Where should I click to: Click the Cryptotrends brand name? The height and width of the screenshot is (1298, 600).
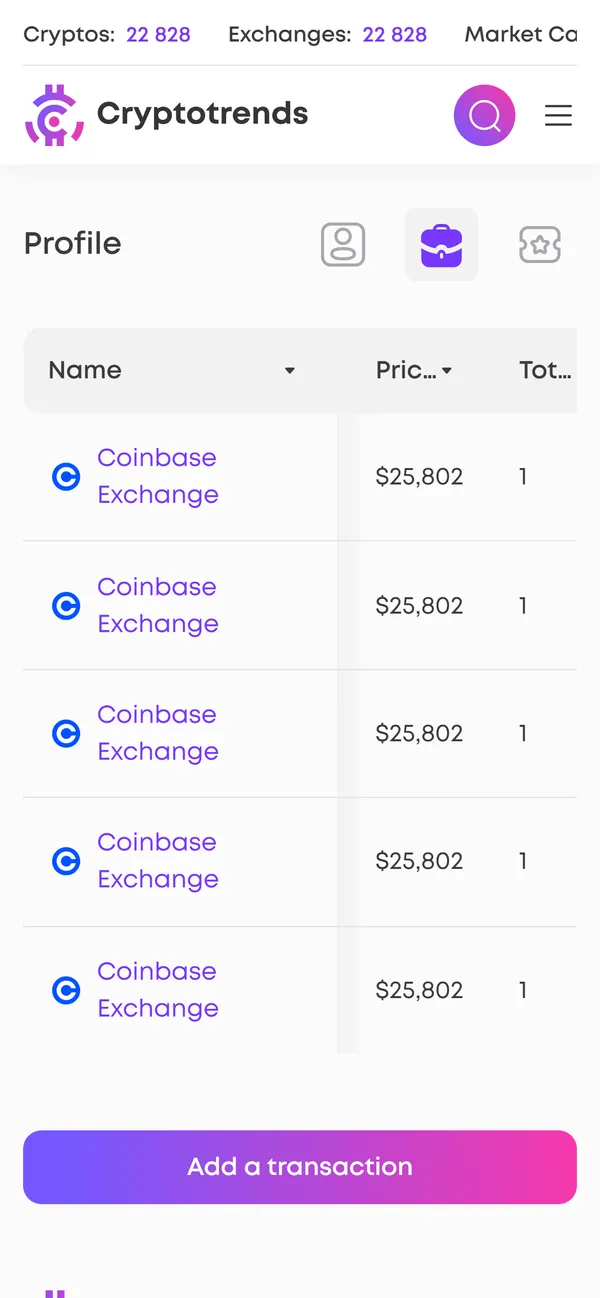pyautogui.click(x=203, y=114)
